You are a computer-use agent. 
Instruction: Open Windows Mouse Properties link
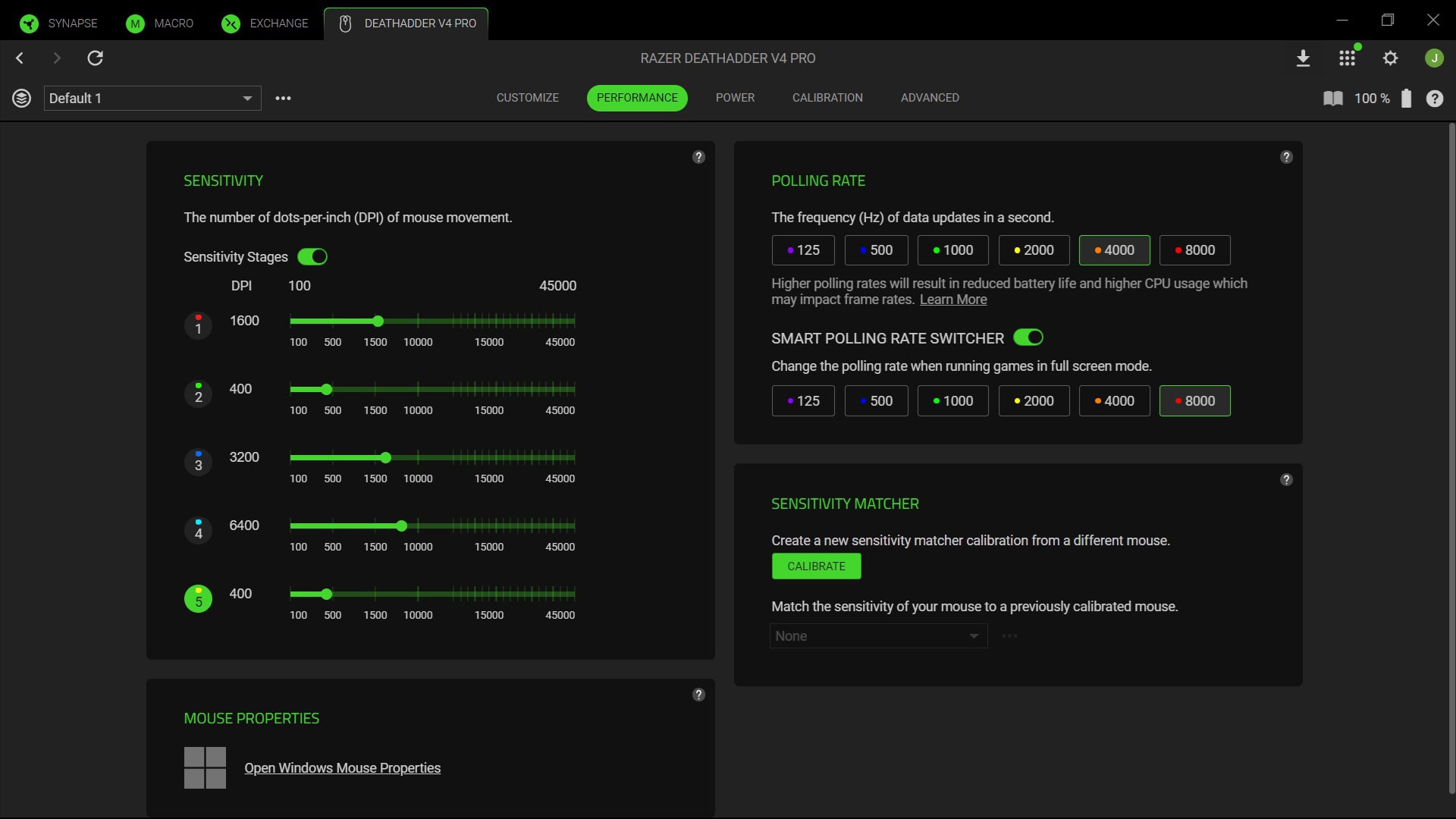coord(342,768)
